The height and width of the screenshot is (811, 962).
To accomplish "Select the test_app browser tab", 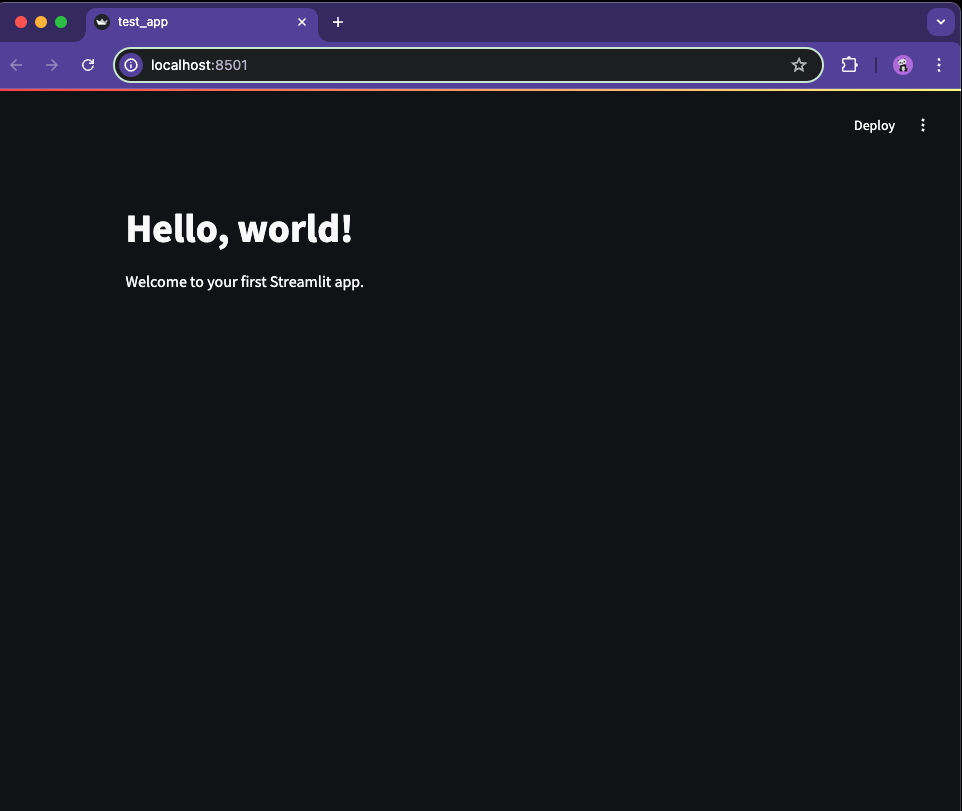I will click(202, 23).
